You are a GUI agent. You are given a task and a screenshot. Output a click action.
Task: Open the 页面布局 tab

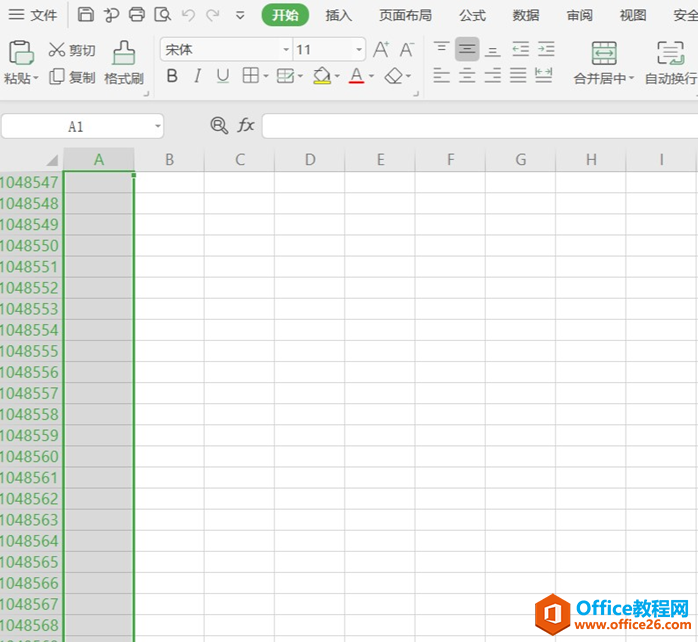coord(405,15)
